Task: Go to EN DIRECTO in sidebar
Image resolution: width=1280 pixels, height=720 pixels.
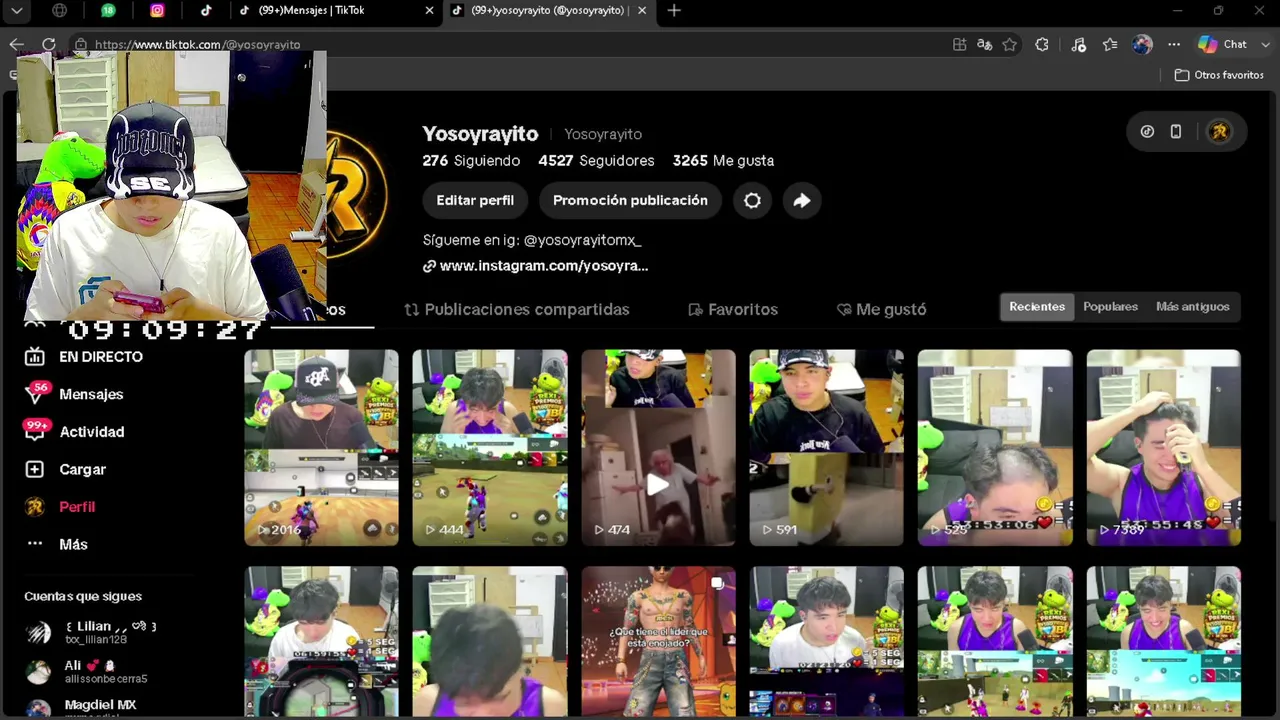Action: pyautogui.click(x=84, y=357)
